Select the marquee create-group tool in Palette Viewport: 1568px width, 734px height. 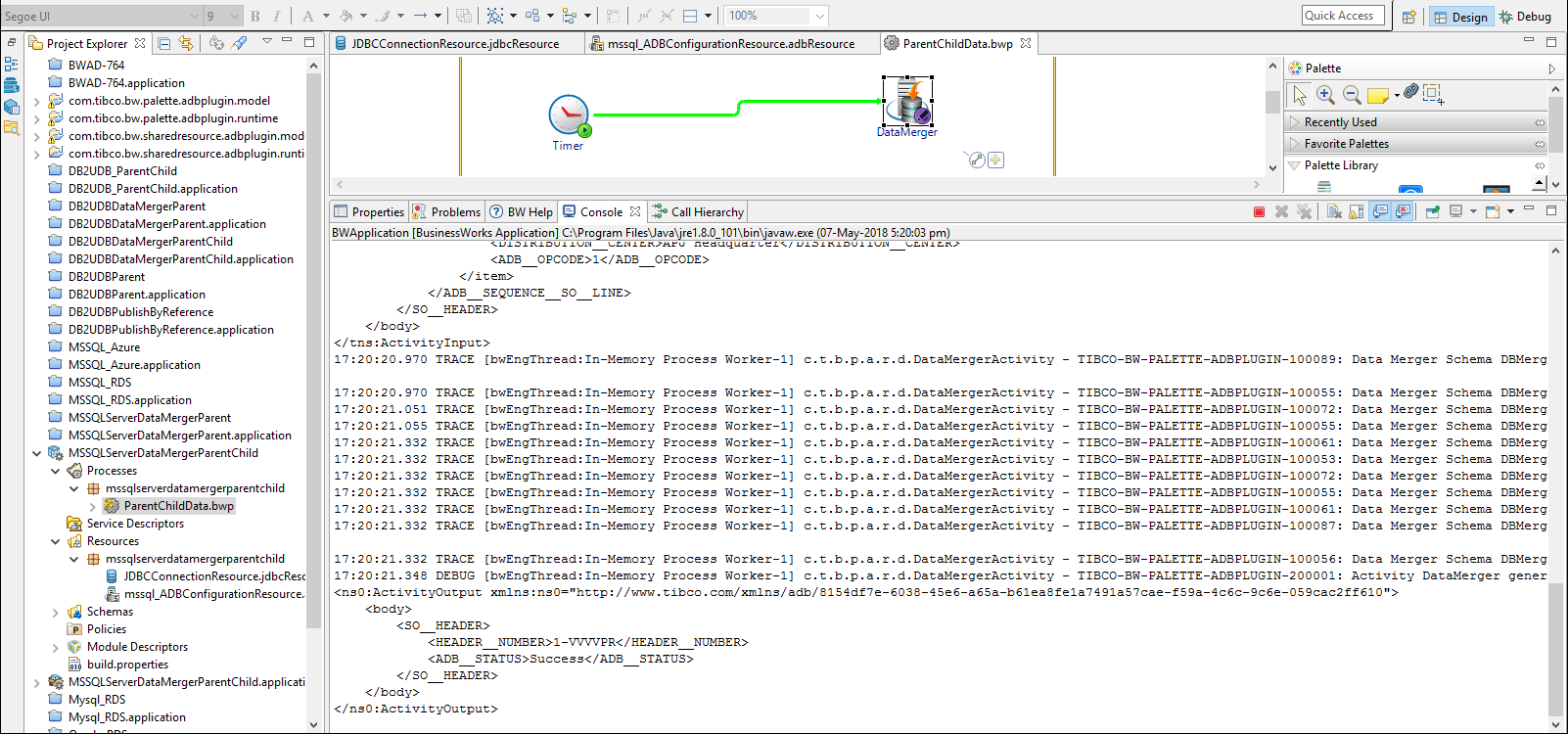coord(1433,94)
